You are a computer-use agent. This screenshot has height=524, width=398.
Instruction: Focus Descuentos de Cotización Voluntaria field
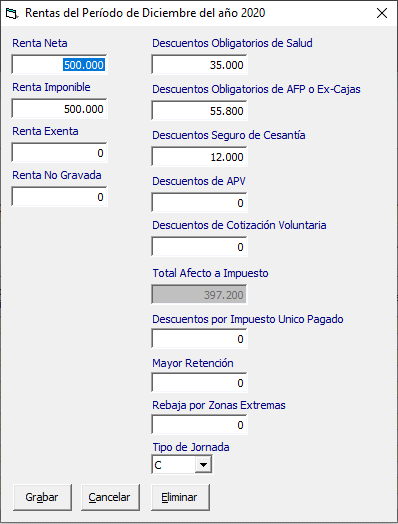tap(199, 247)
